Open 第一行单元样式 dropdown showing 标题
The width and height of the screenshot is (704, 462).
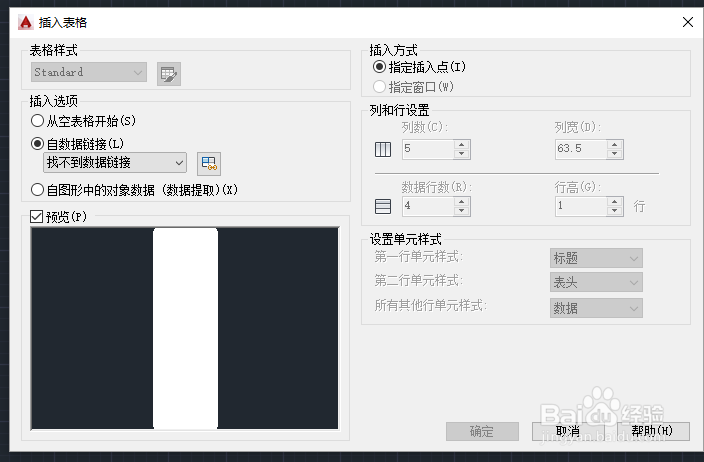click(596, 258)
